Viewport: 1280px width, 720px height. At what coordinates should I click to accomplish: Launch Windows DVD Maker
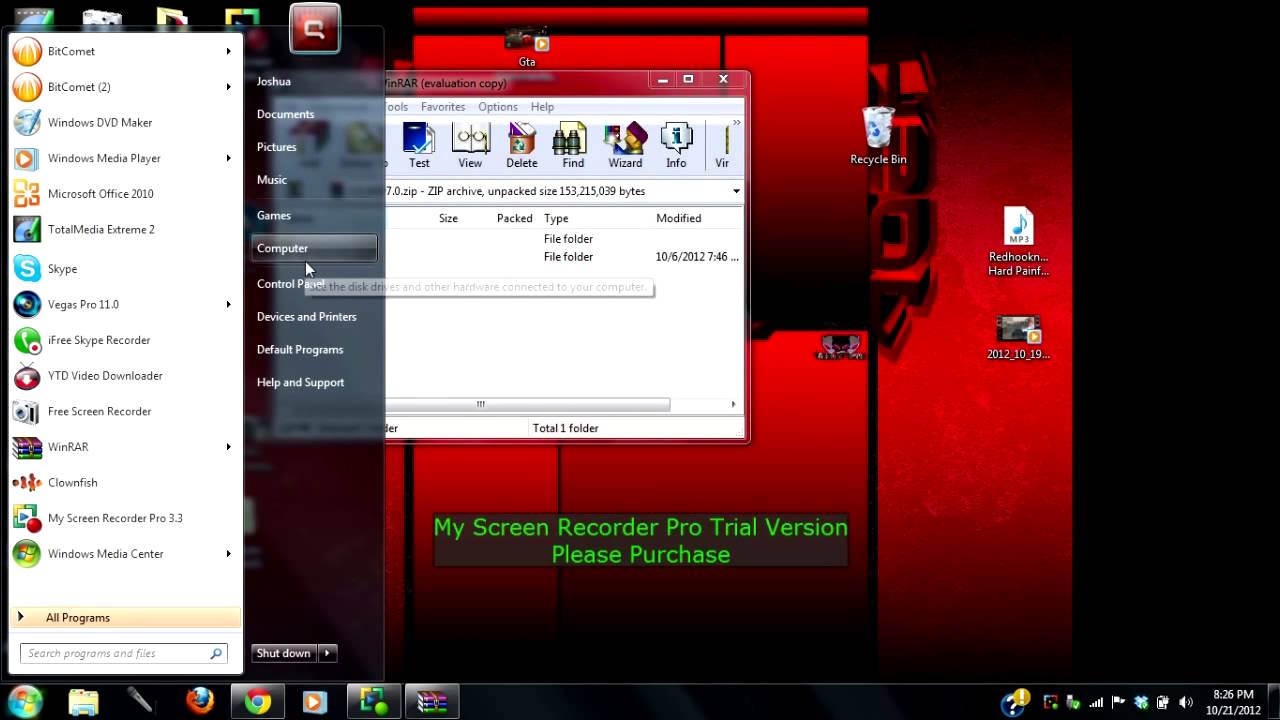[x=125, y=122]
